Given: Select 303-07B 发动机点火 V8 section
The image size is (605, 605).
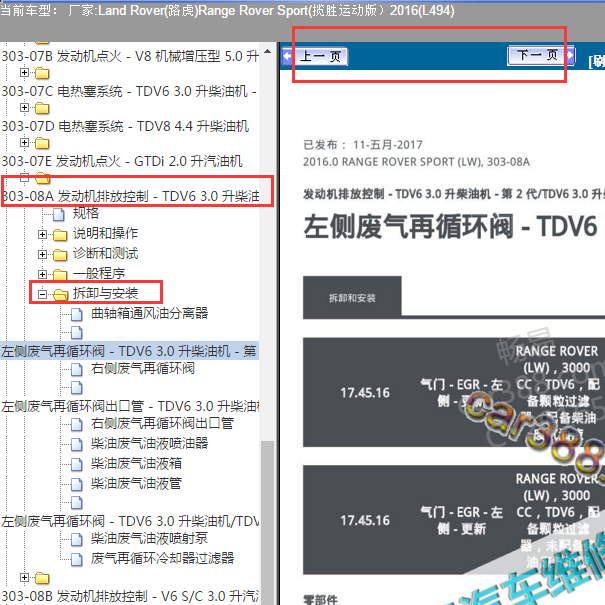Looking at the screenshot, I should click(130, 56).
